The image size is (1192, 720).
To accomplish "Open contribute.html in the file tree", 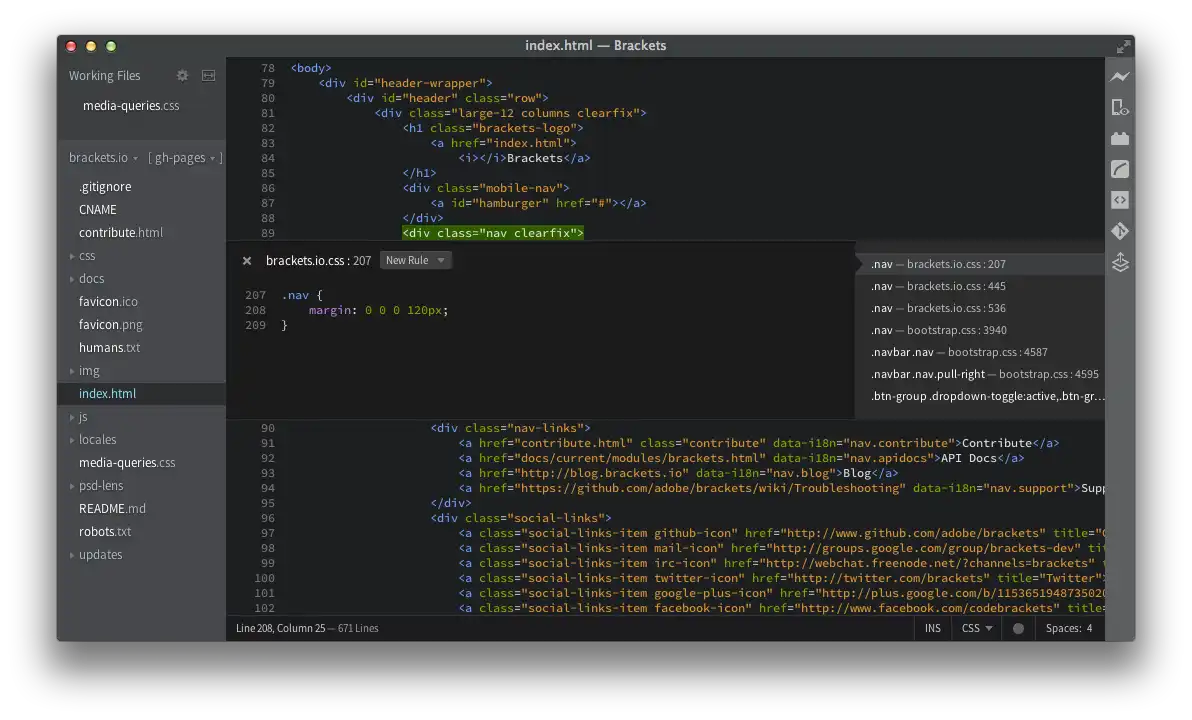I will pyautogui.click(x=120, y=233).
